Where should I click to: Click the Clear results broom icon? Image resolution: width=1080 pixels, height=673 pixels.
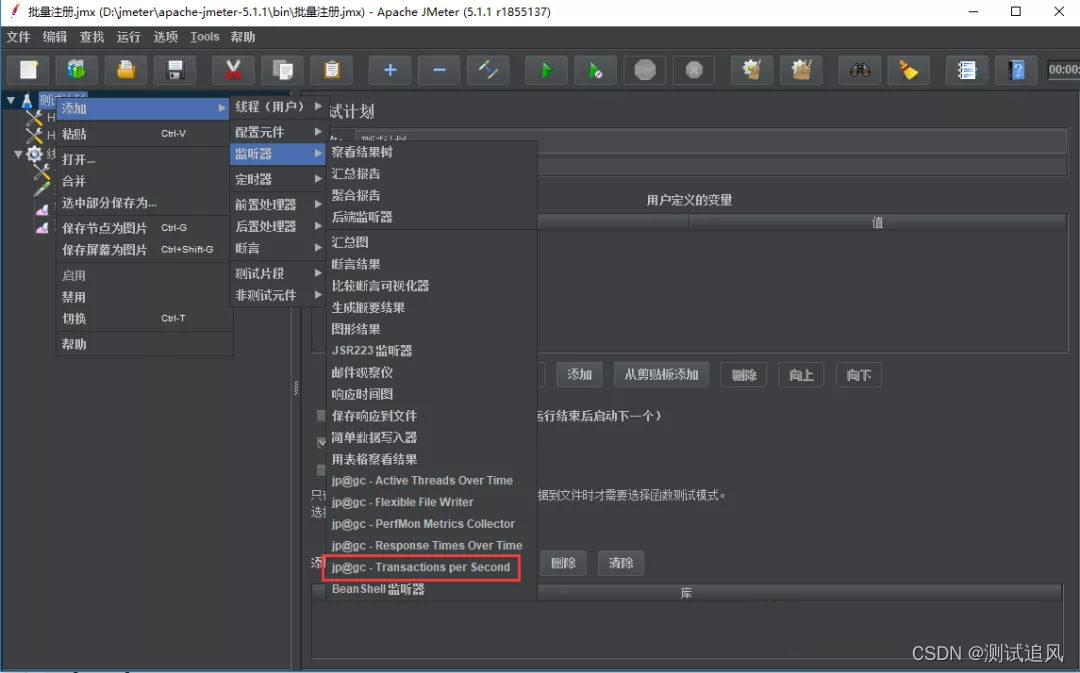(x=751, y=70)
